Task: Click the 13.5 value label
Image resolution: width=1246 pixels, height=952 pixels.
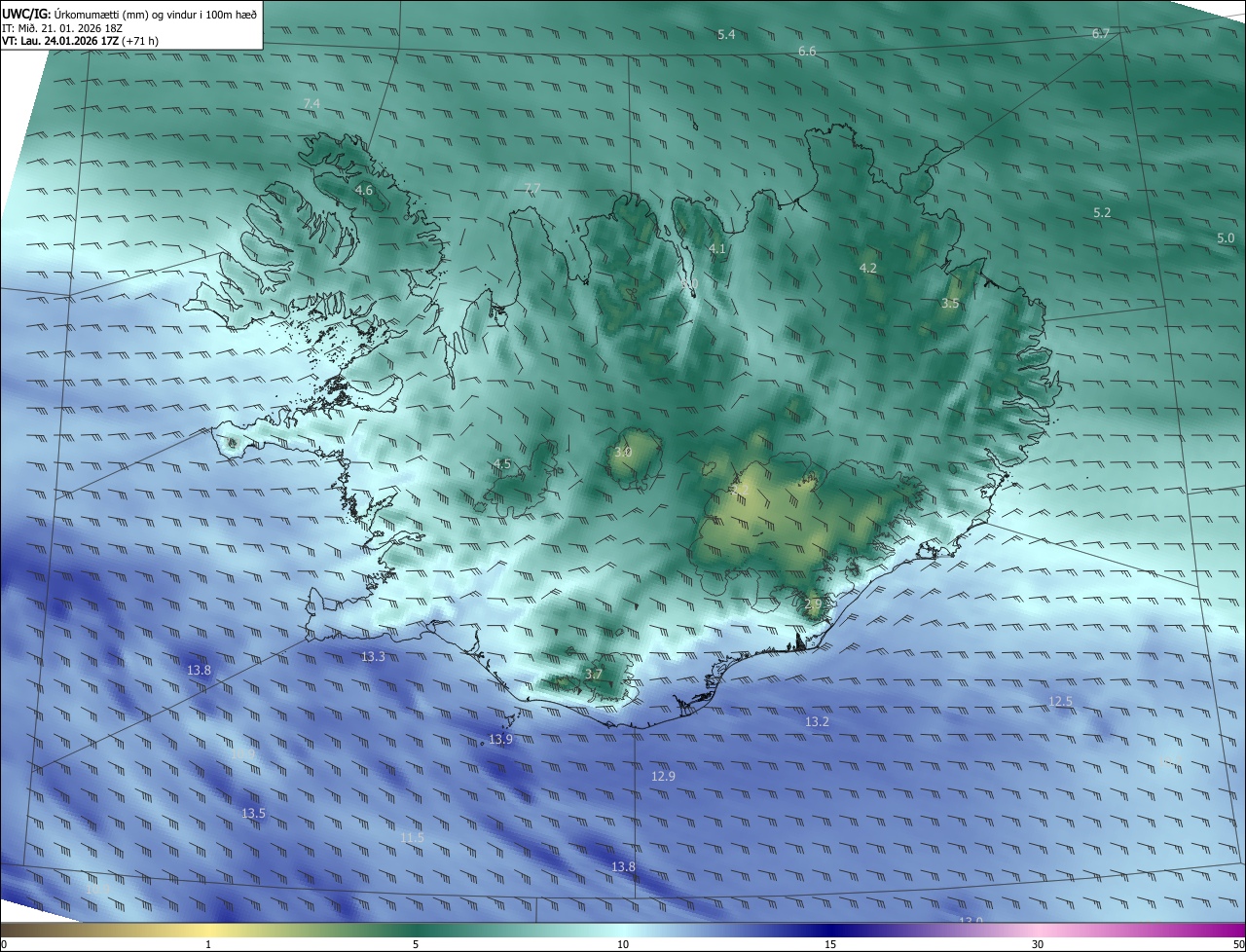Action: (x=253, y=814)
